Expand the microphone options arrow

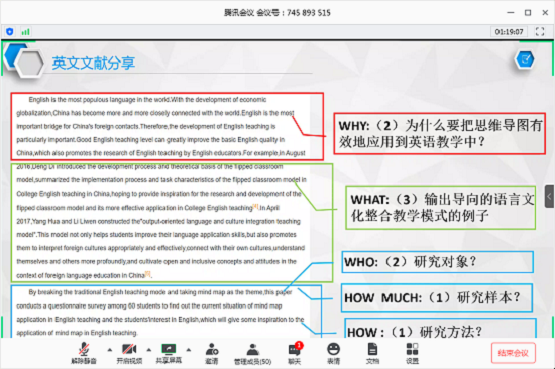(110, 350)
